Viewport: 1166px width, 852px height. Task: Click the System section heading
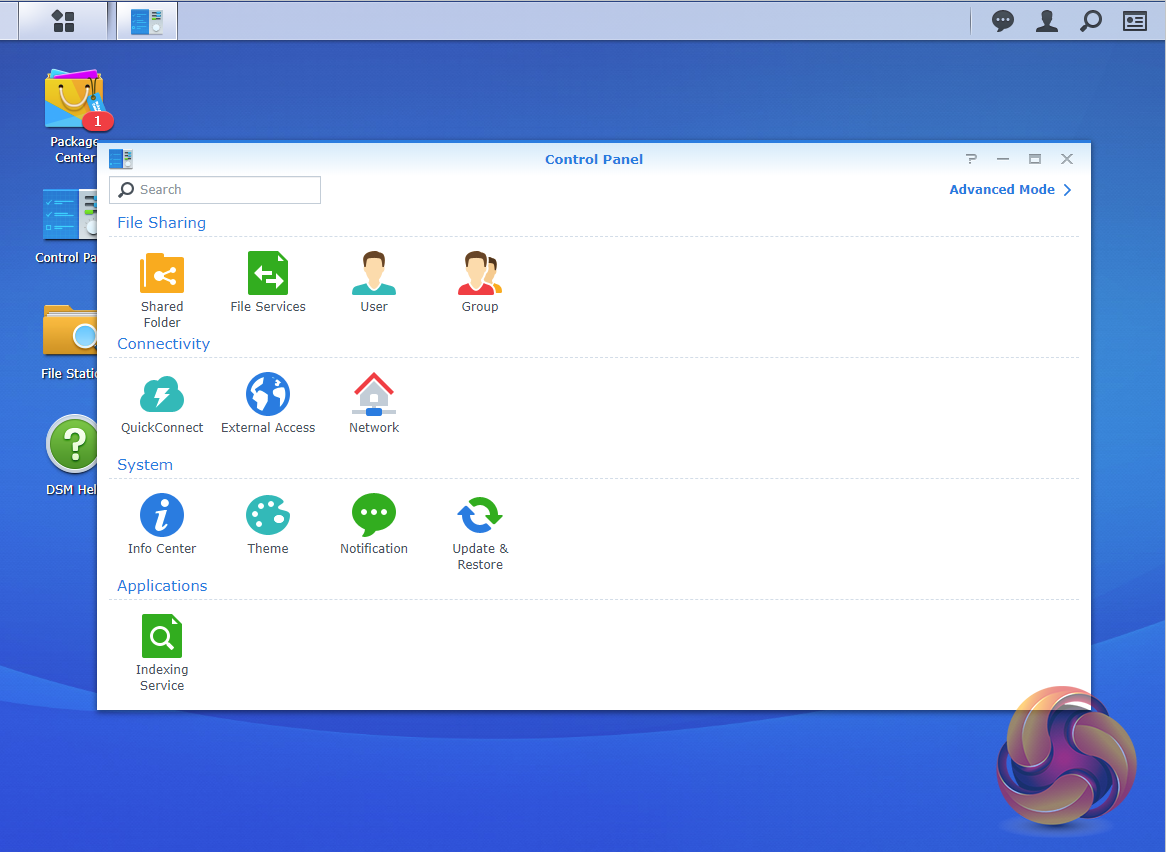145,465
